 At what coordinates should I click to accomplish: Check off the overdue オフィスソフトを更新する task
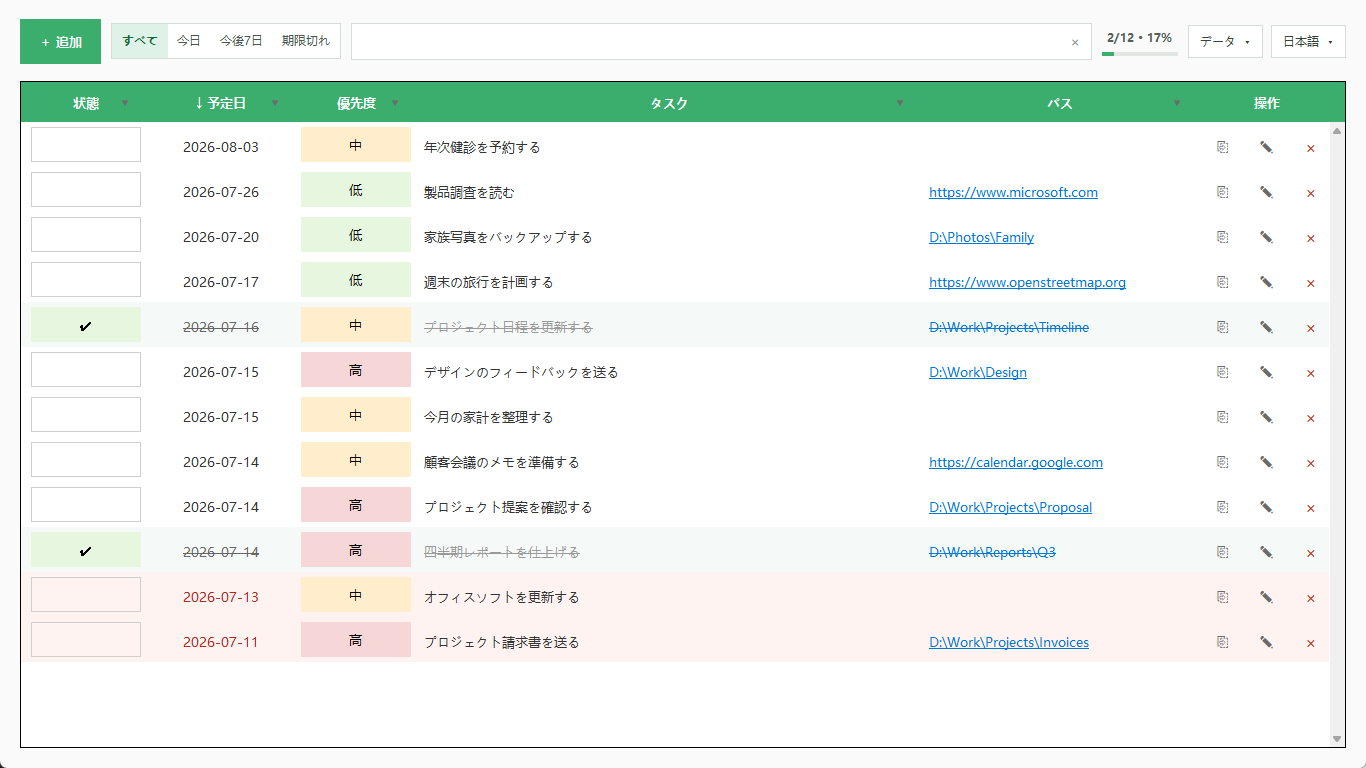coord(86,594)
